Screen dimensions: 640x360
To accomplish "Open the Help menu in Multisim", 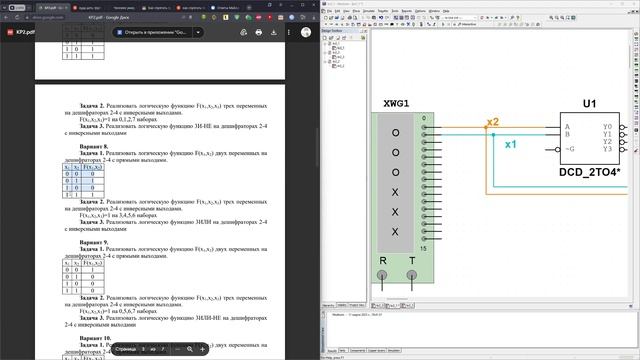I will pyautogui.click(x=446, y=11).
